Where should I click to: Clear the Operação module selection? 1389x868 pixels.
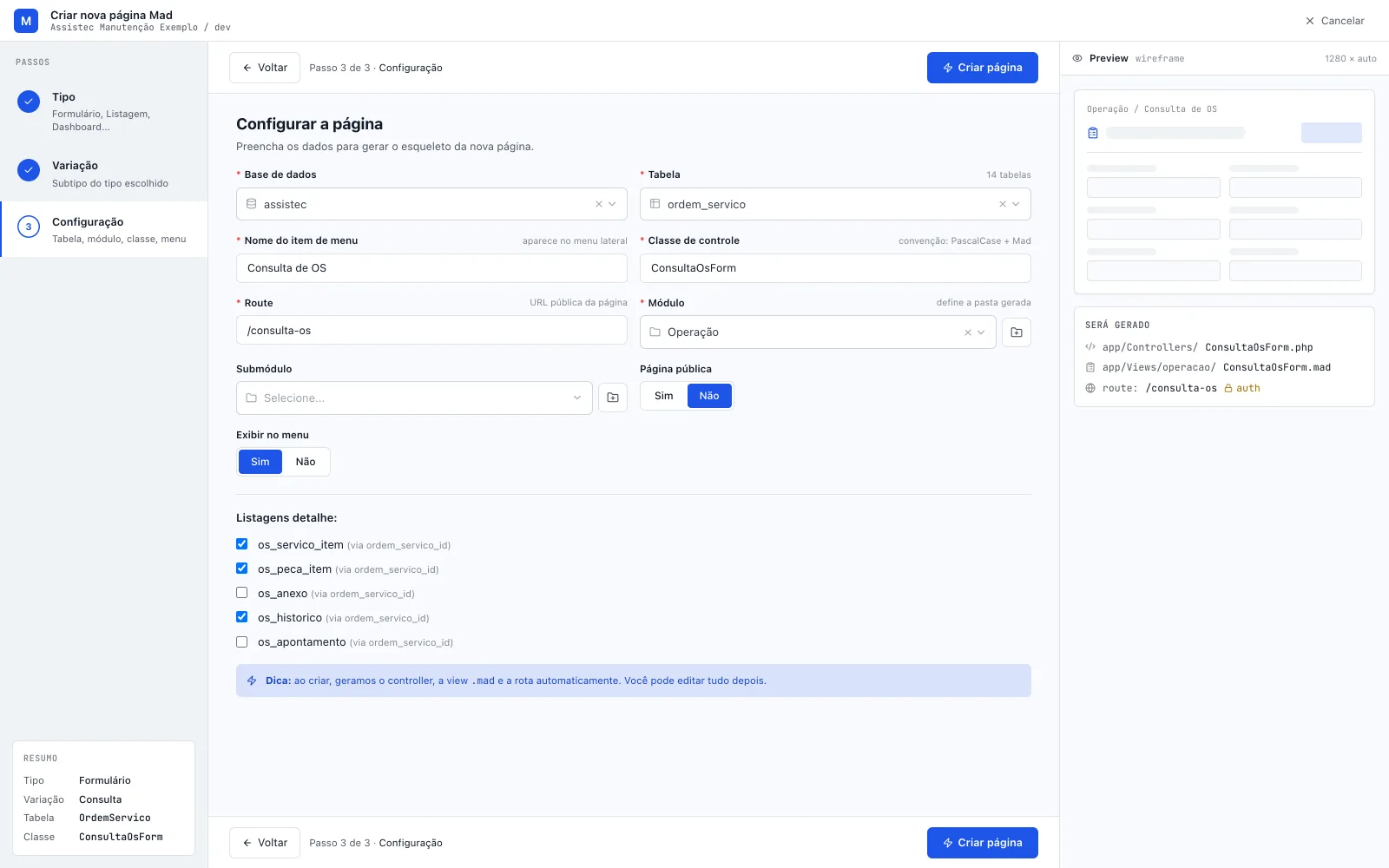tap(968, 332)
